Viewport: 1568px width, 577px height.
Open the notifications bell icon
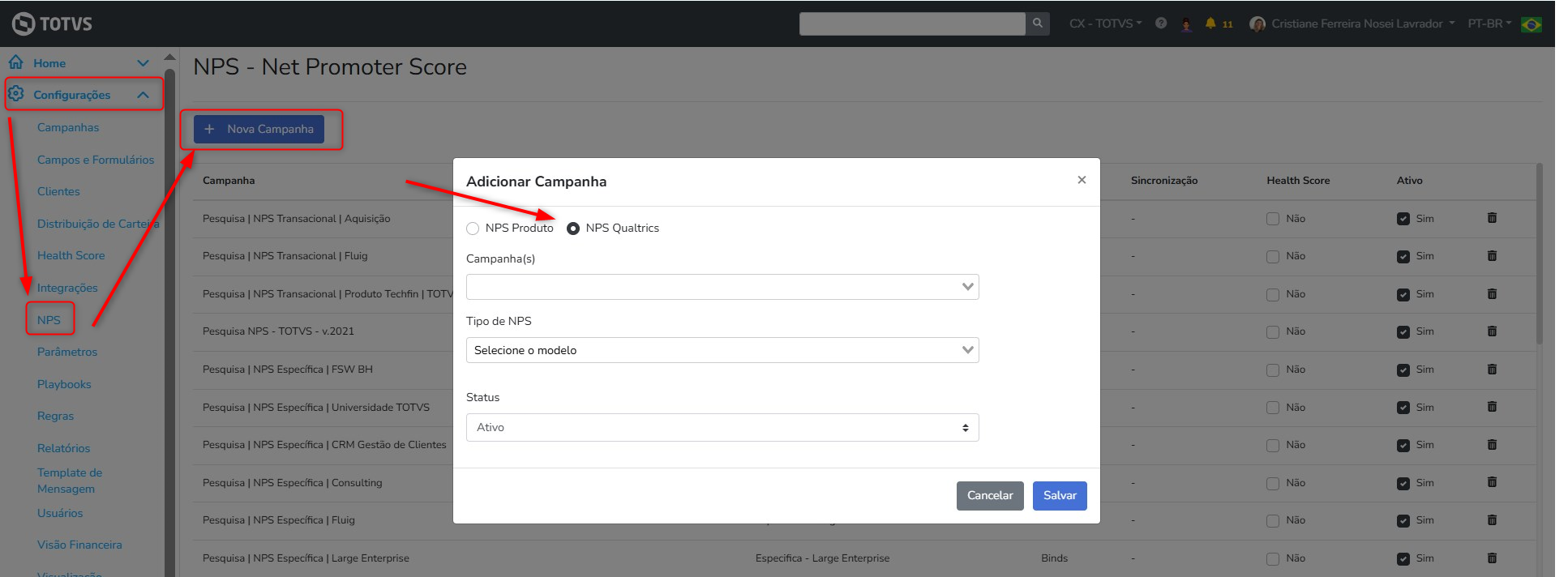(x=1210, y=24)
